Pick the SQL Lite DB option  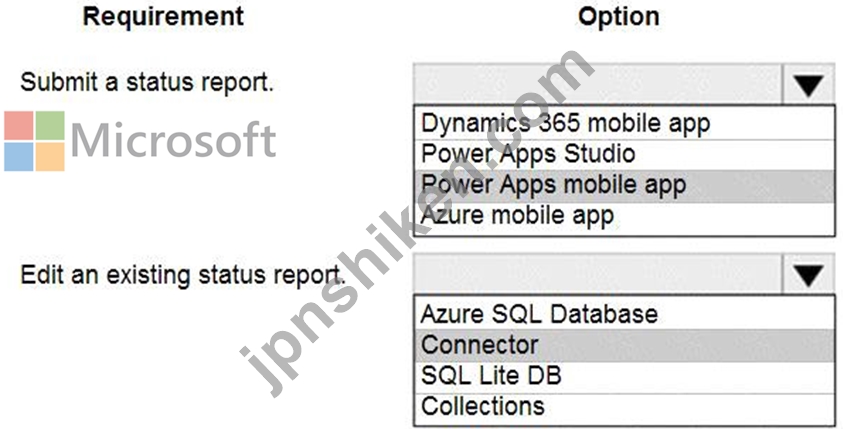click(x=624, y=376)
